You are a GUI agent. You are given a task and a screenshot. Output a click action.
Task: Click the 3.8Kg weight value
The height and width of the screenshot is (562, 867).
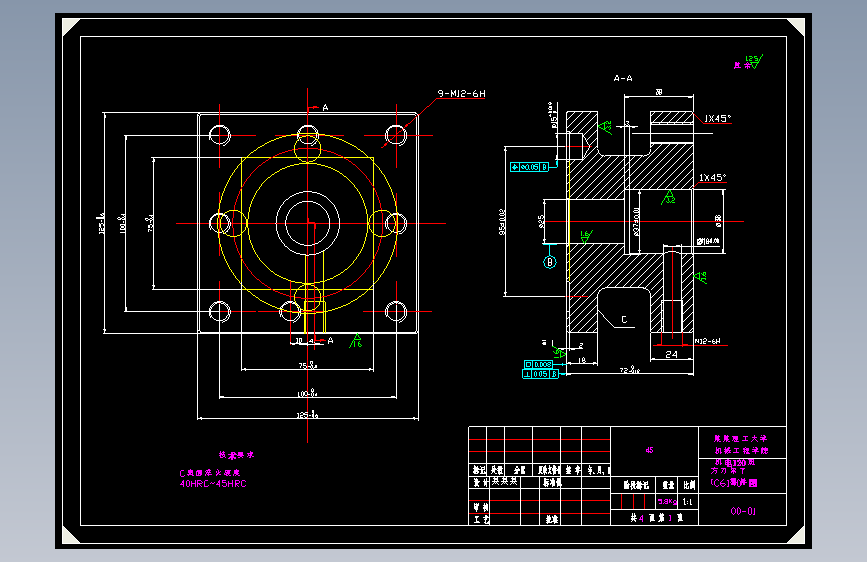(667, 502)
